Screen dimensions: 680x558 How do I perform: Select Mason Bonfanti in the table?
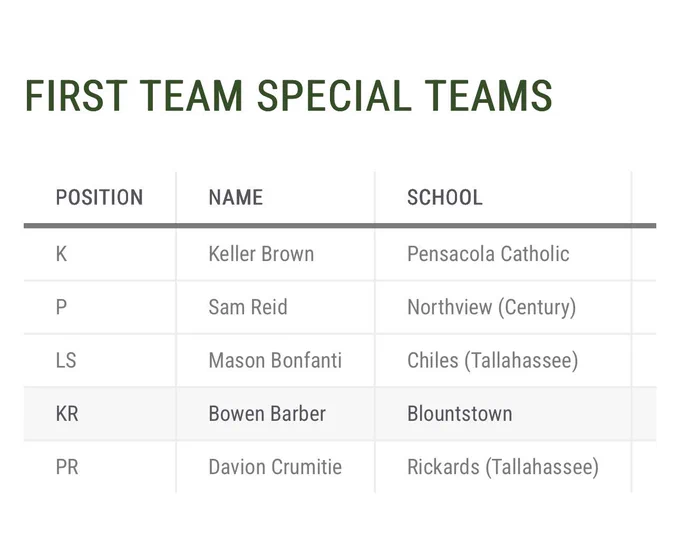(275, 361)
